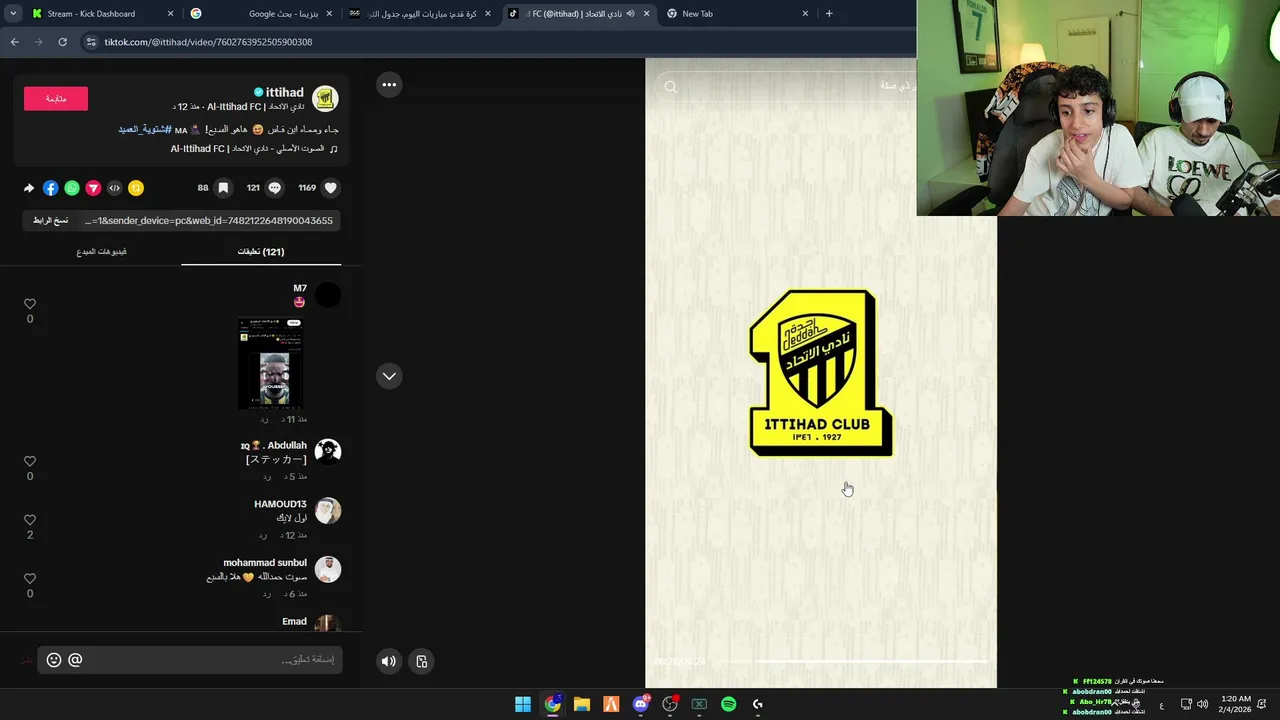Go back with the browser back arrow
Screen dimensions: 1280x720
click(x=14, y=42)
